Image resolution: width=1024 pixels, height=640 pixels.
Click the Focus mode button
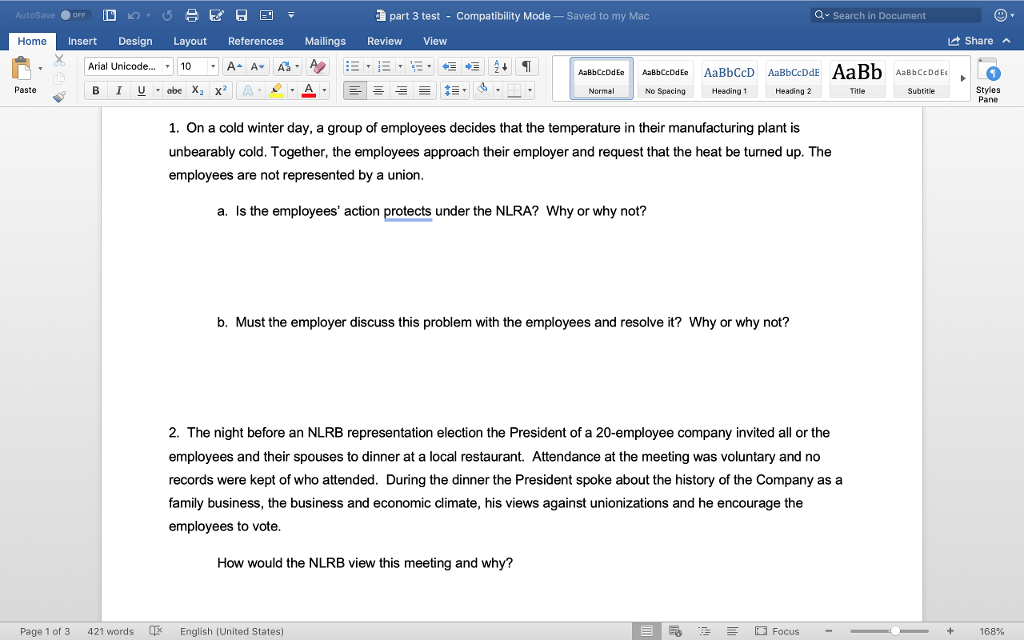777,631
